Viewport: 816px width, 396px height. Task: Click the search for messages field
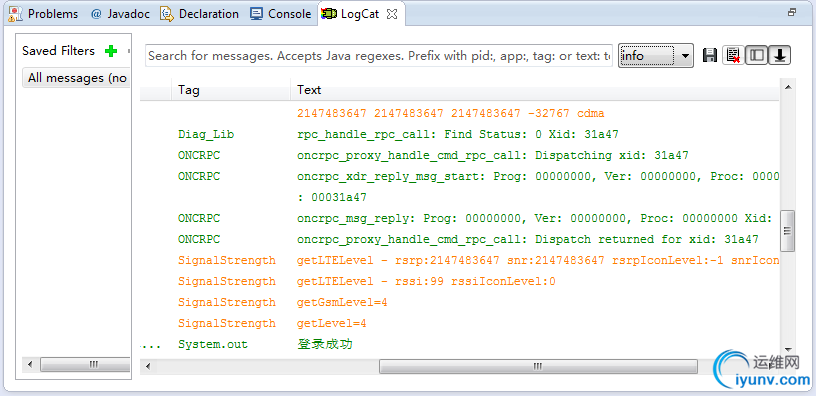coord(379,56)
